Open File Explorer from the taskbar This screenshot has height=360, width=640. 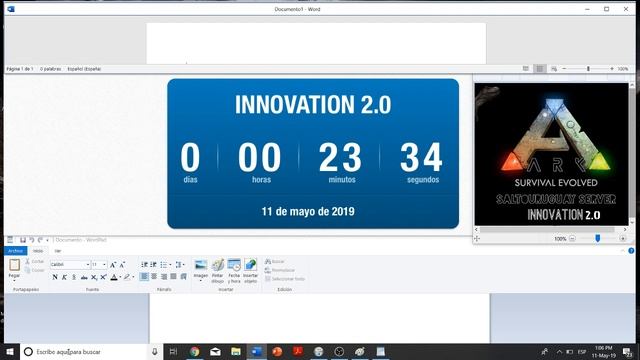pos(236,351)
